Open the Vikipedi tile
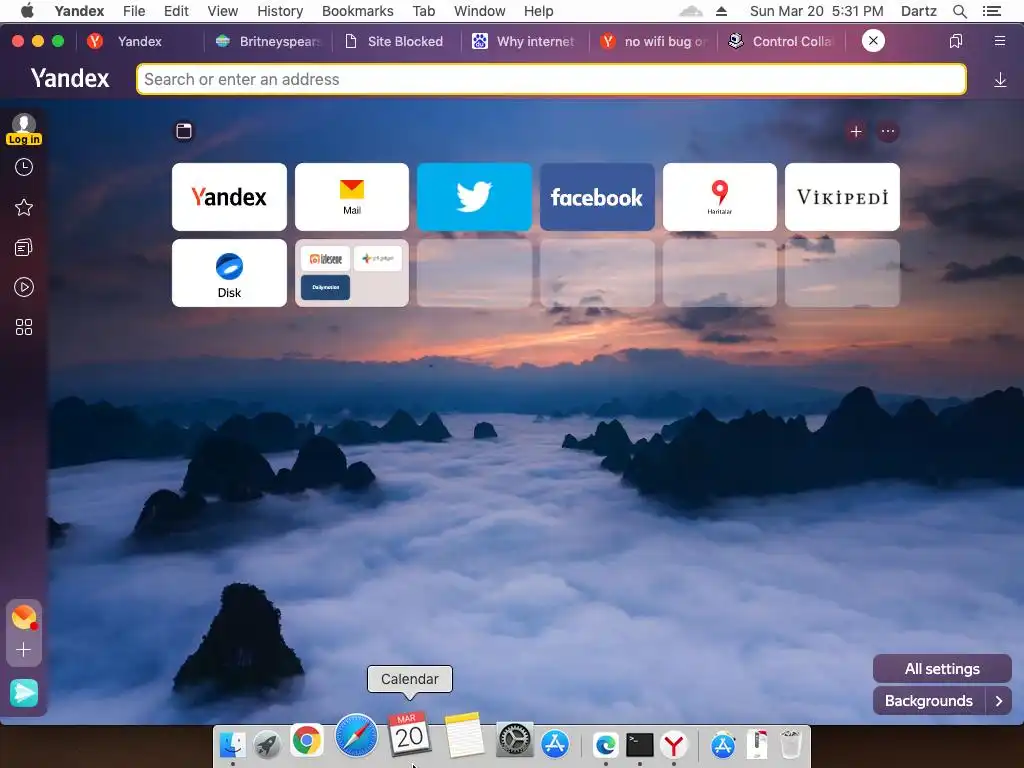The width and height of the screenshot is (1024, 768). tap(842, 197)
